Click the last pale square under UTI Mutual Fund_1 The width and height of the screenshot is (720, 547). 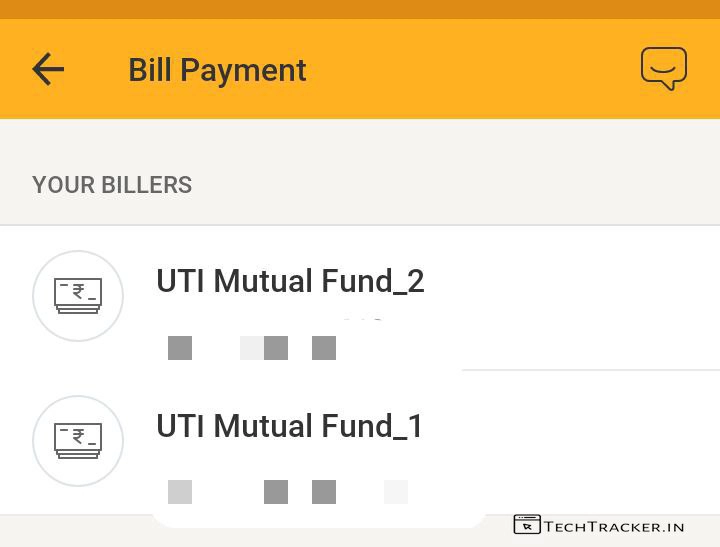[396, 492]
